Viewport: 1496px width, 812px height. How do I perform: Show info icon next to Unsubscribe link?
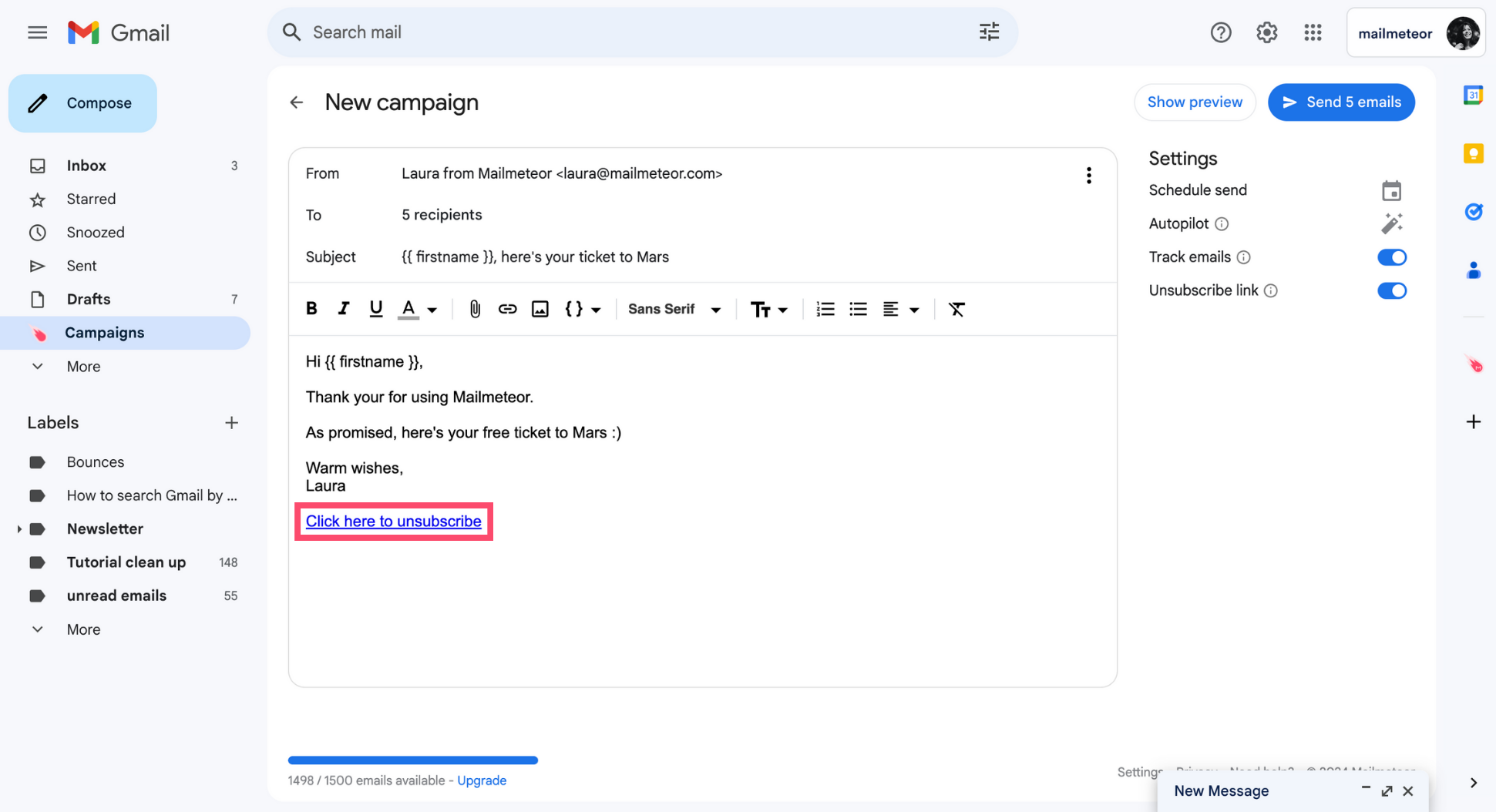tap(1271, 290)
